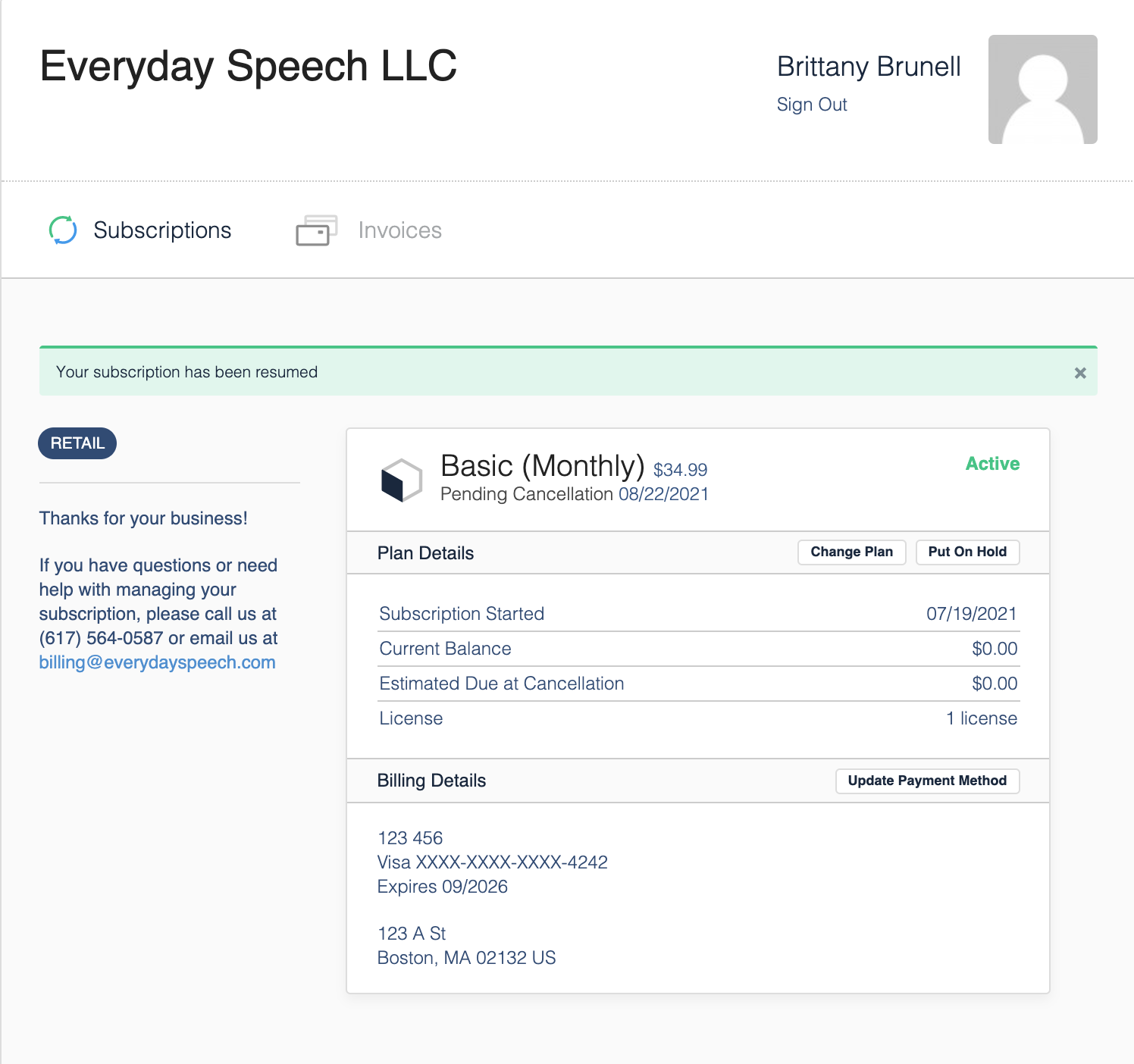This screenshot has width=1134, height=1064.
Task: Click the user avatar placeholder image
Action: coord(1042,89)
